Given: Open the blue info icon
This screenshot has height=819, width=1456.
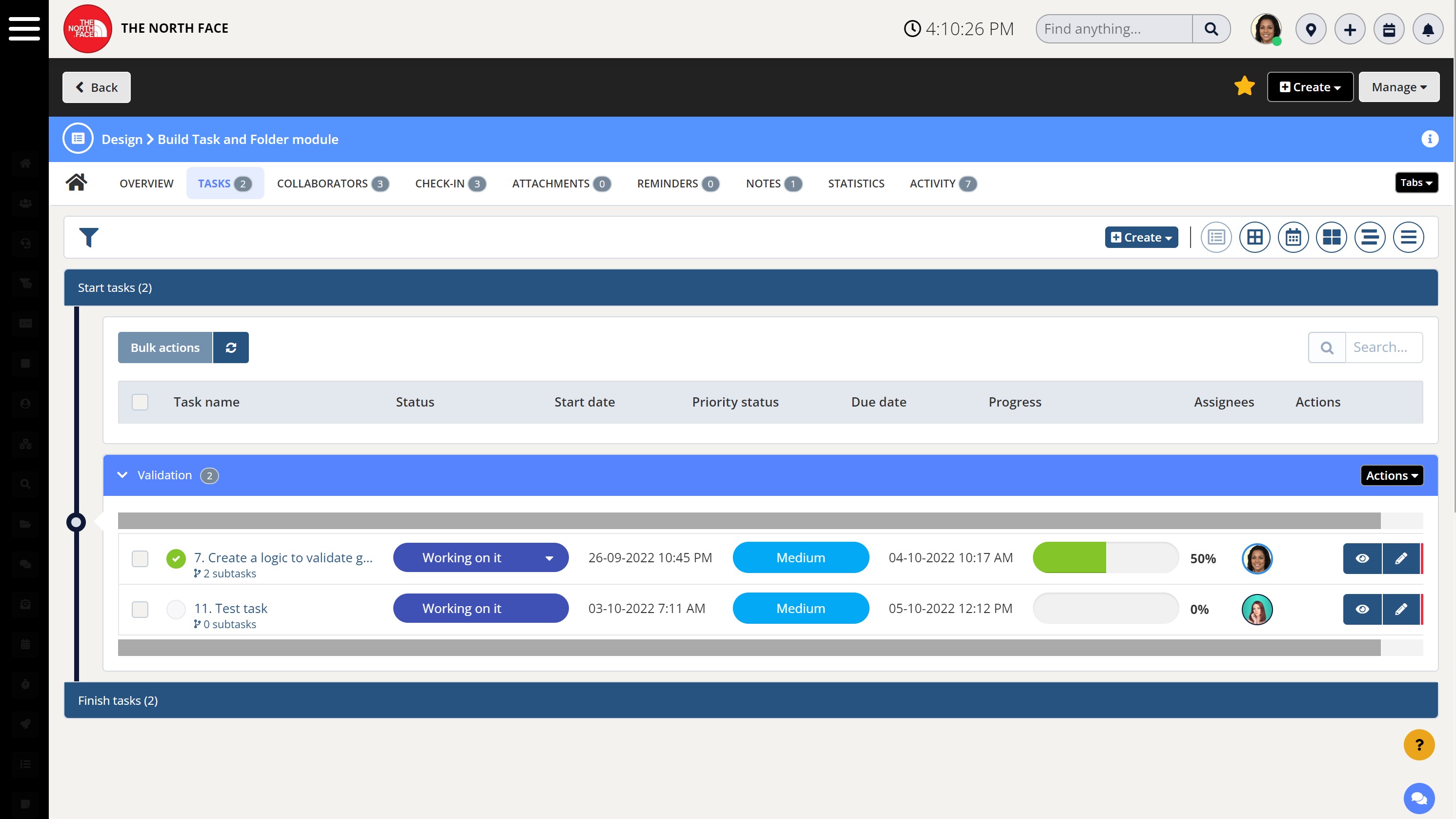Looking at the screenshot, I should pyautogui.click(x=1430, y=139).
